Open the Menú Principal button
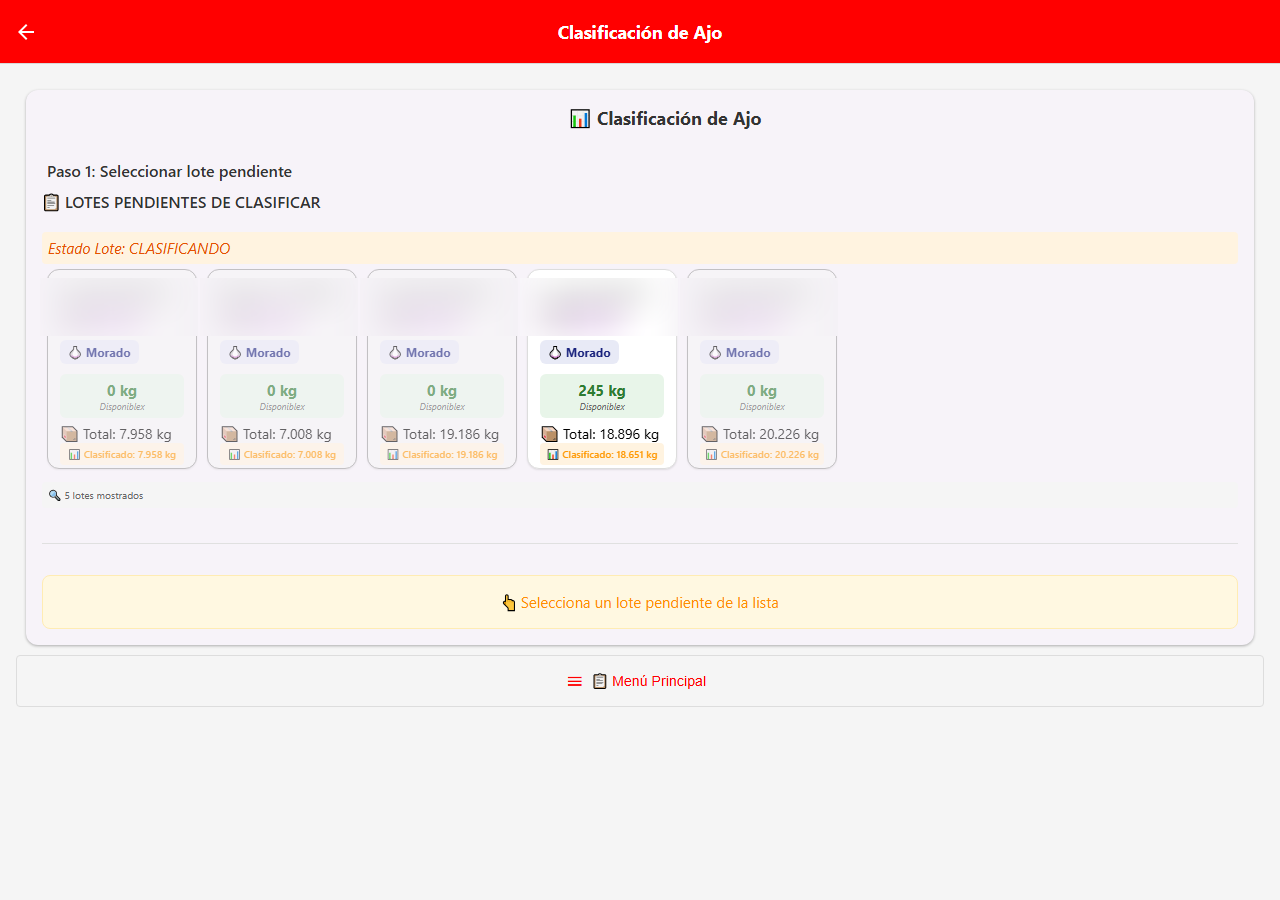 click(x=640, y=681)
